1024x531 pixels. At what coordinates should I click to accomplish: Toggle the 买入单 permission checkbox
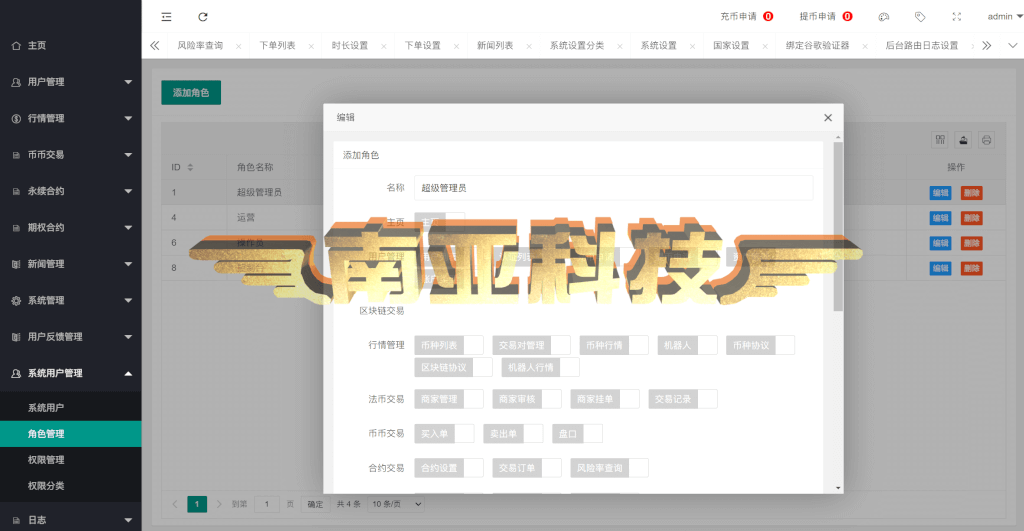pyautogui.click(x=444, y=434)
